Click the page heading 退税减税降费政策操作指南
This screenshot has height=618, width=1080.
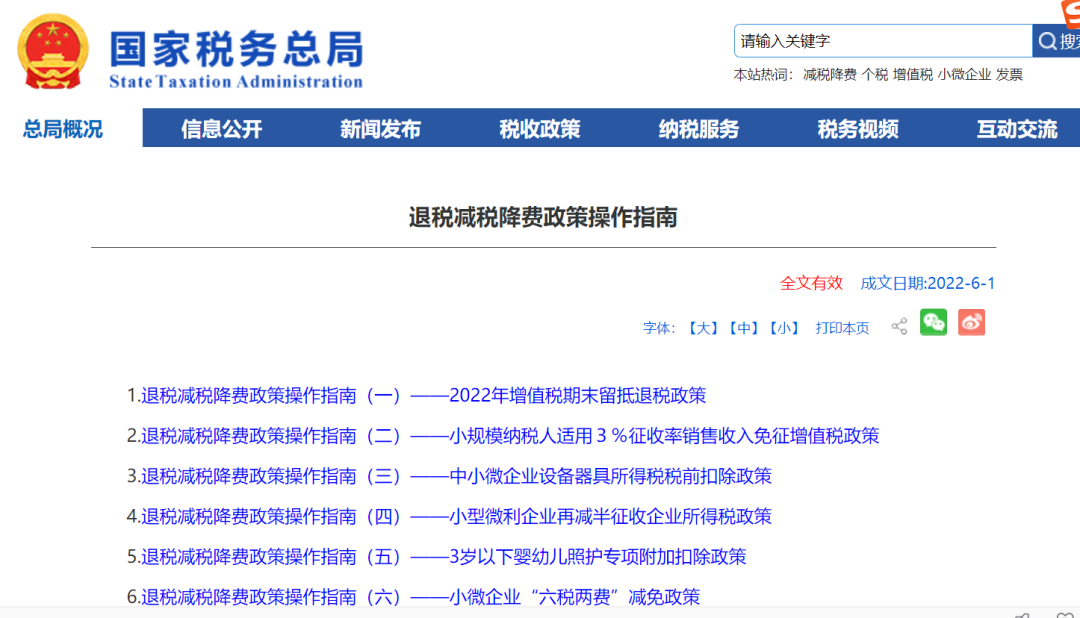543,217
